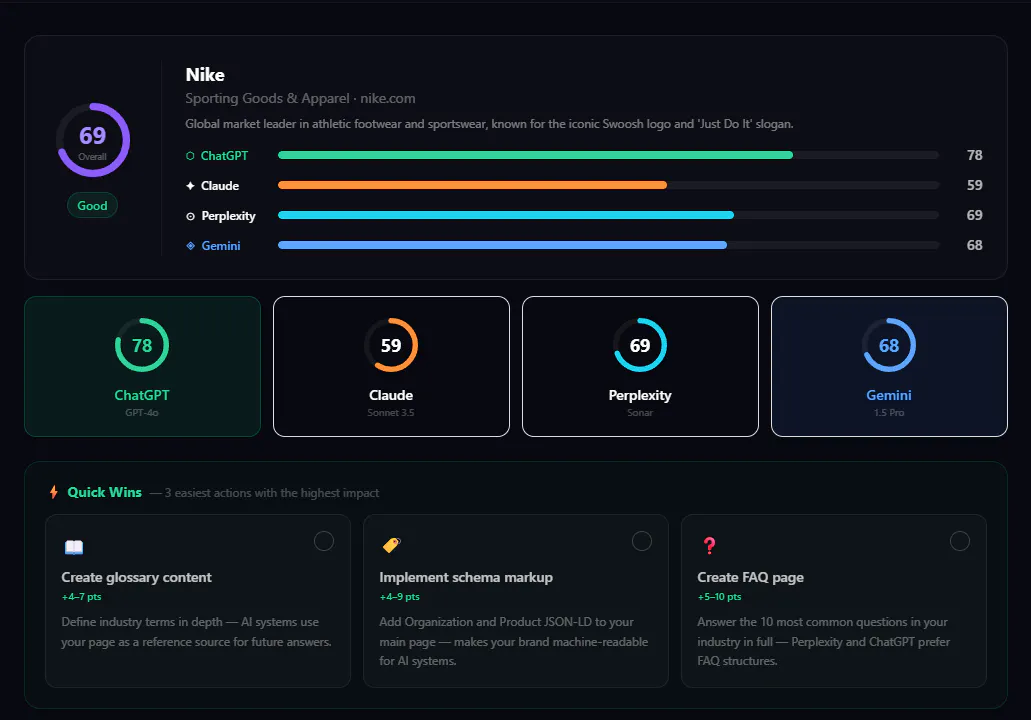Click the 78 value beside ChatGPT bar
This screenshot has width=1031, height=720.
point(974,155)
